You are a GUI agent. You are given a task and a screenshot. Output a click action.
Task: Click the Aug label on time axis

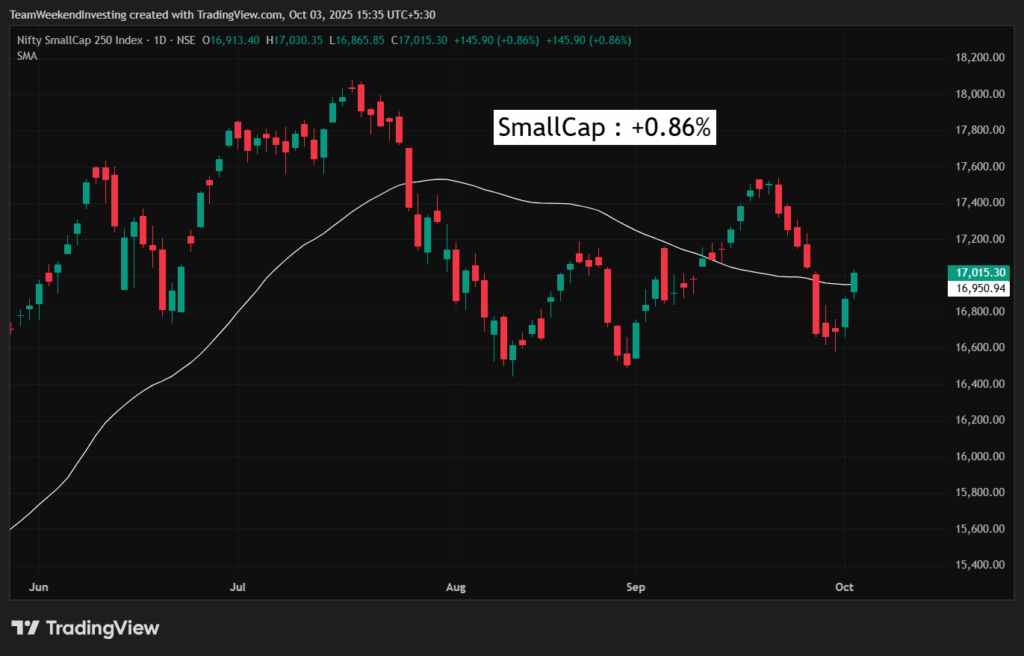point(456,588)
